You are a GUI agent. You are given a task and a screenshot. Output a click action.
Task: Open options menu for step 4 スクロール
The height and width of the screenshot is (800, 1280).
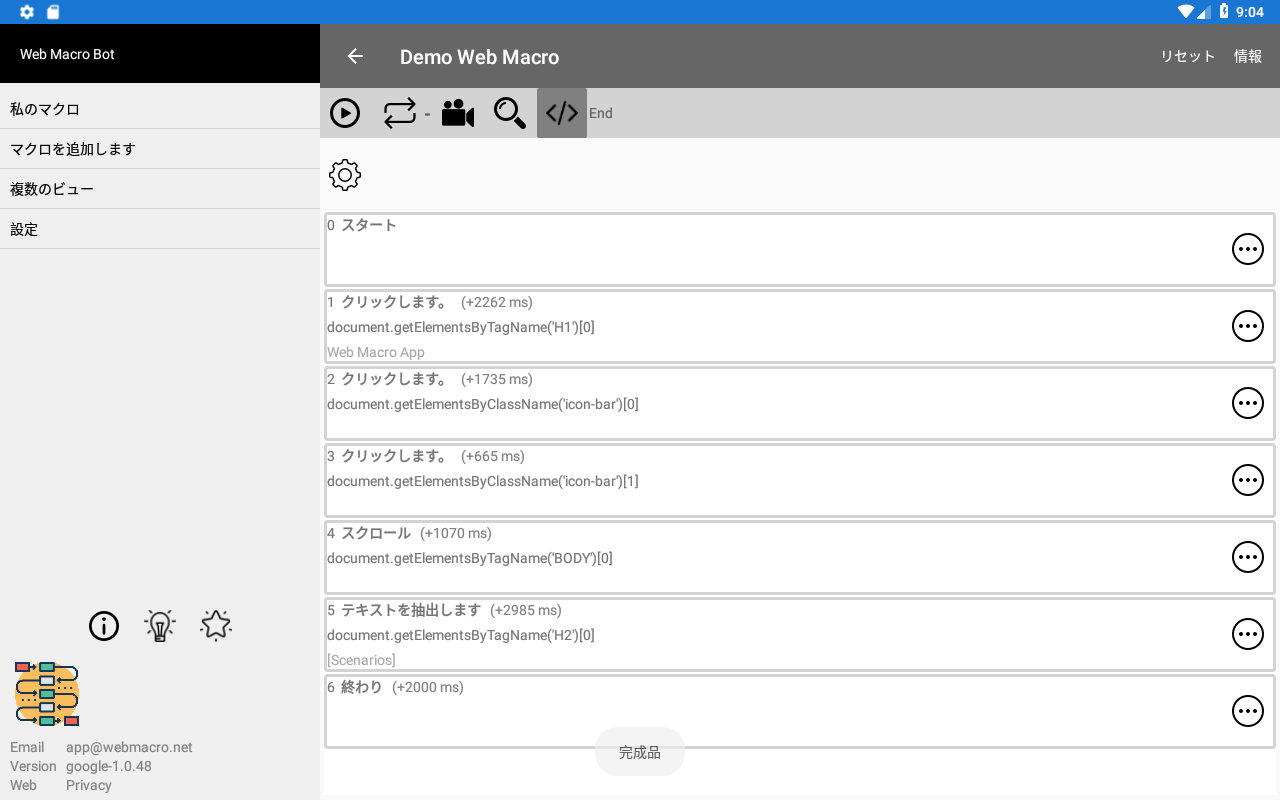click(1248, 557)
